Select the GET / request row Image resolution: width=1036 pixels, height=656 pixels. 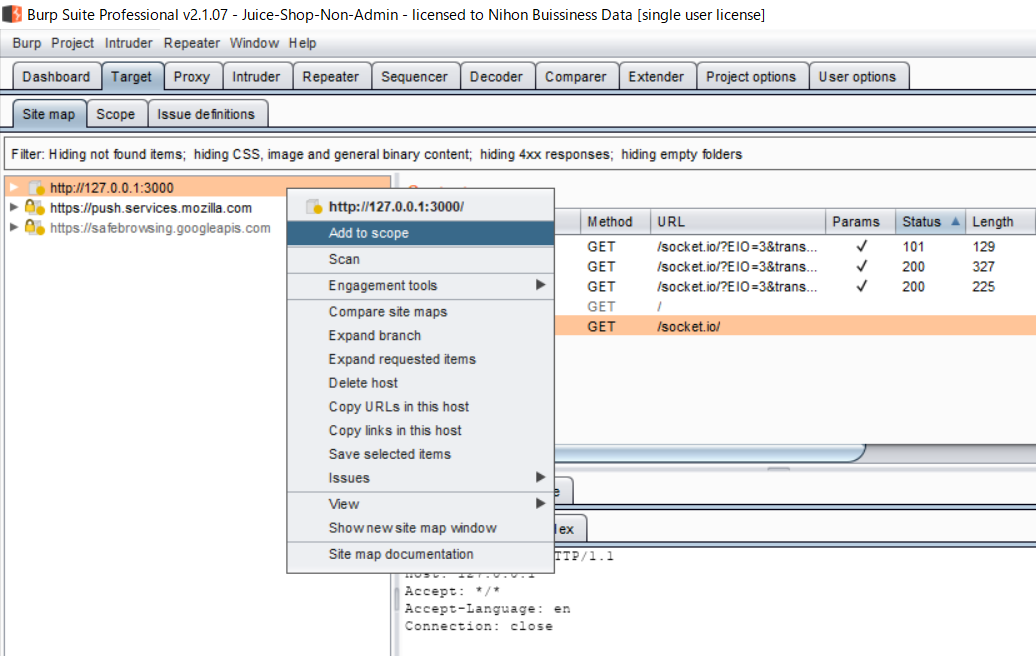795,307
